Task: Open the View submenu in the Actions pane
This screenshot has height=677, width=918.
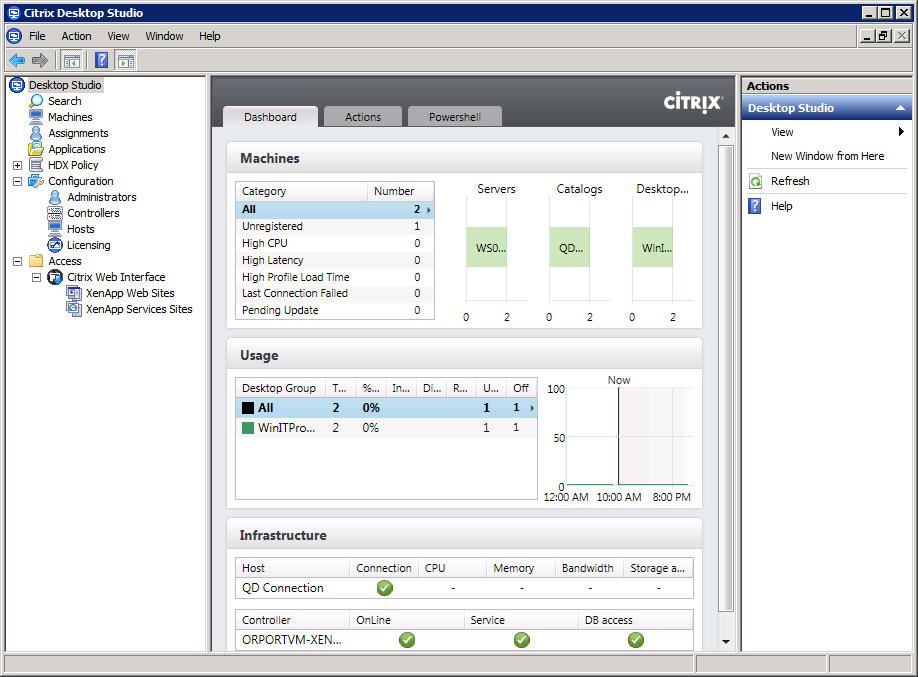Action: (782, 131)
